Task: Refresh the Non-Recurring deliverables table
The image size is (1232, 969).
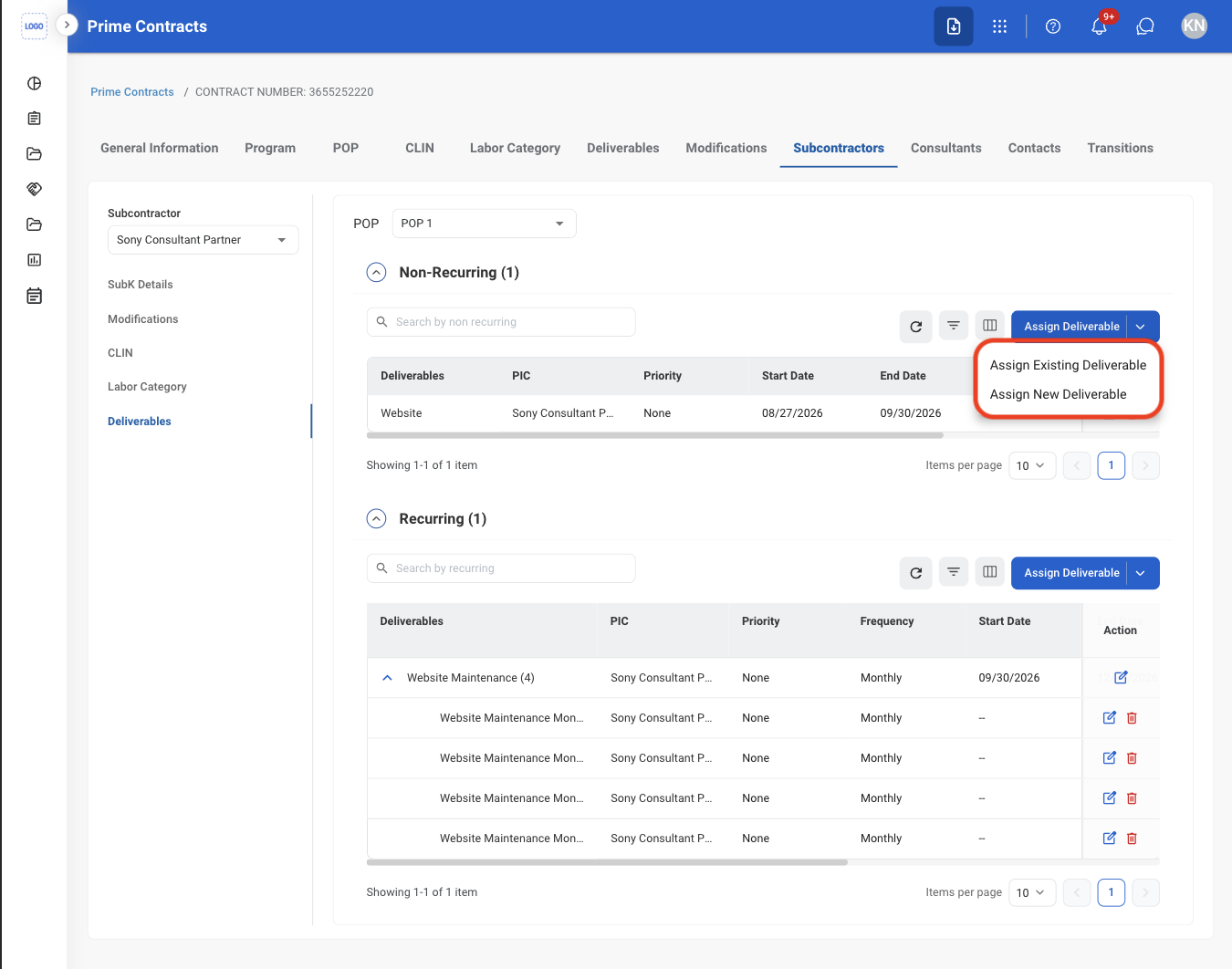Action: coord(916,327)
